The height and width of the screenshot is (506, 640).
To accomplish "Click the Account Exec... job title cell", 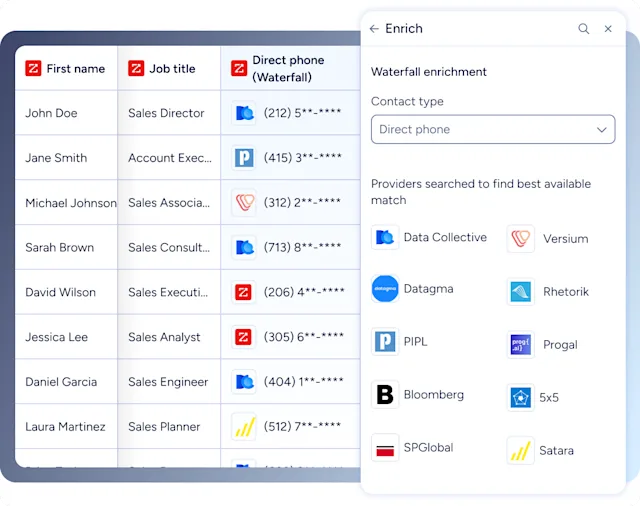I will [x=169, y=158].
